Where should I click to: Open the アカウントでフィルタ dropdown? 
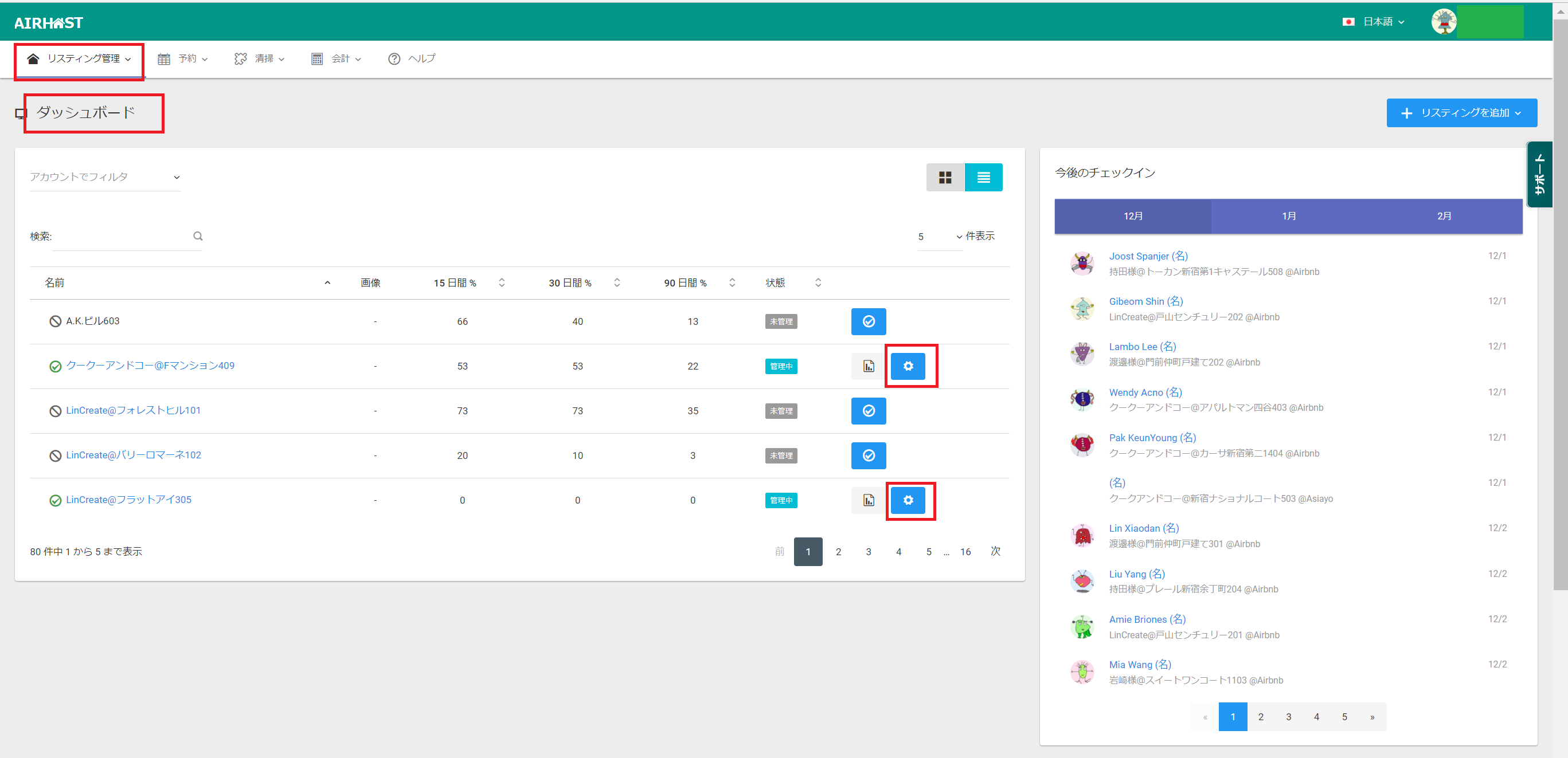[105, 177]
